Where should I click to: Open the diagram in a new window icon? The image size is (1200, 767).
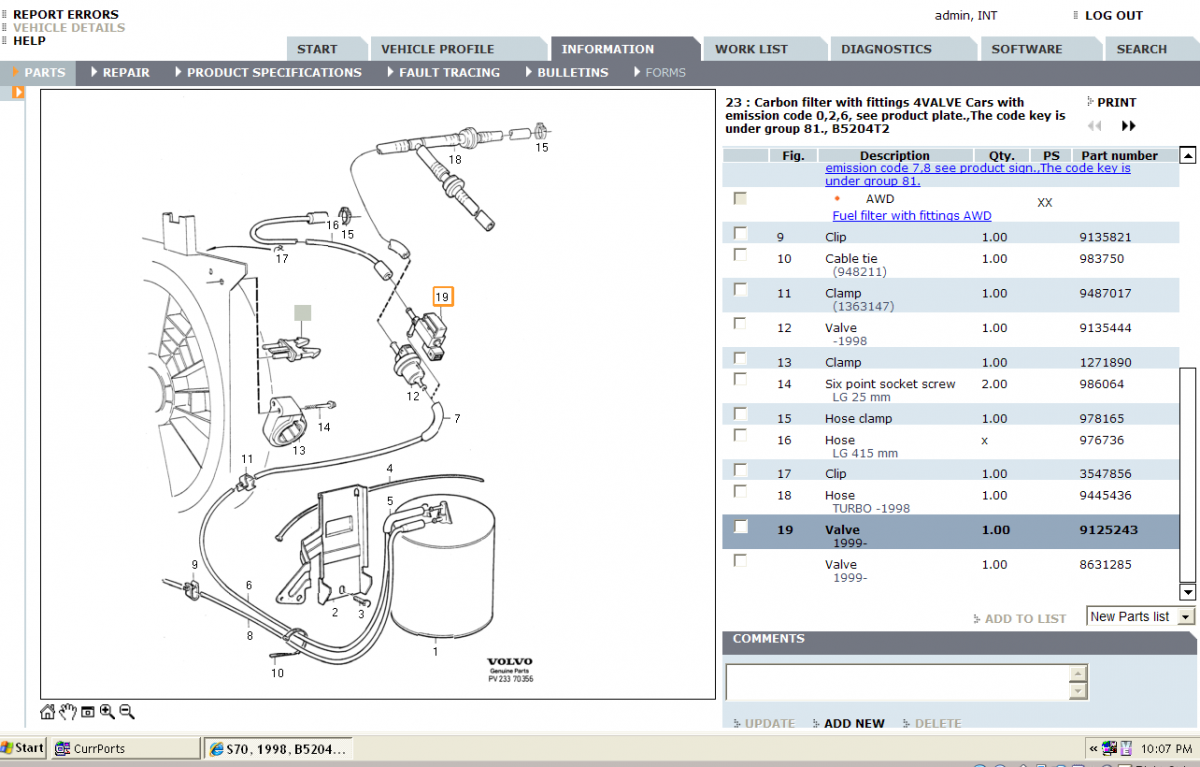88,712
